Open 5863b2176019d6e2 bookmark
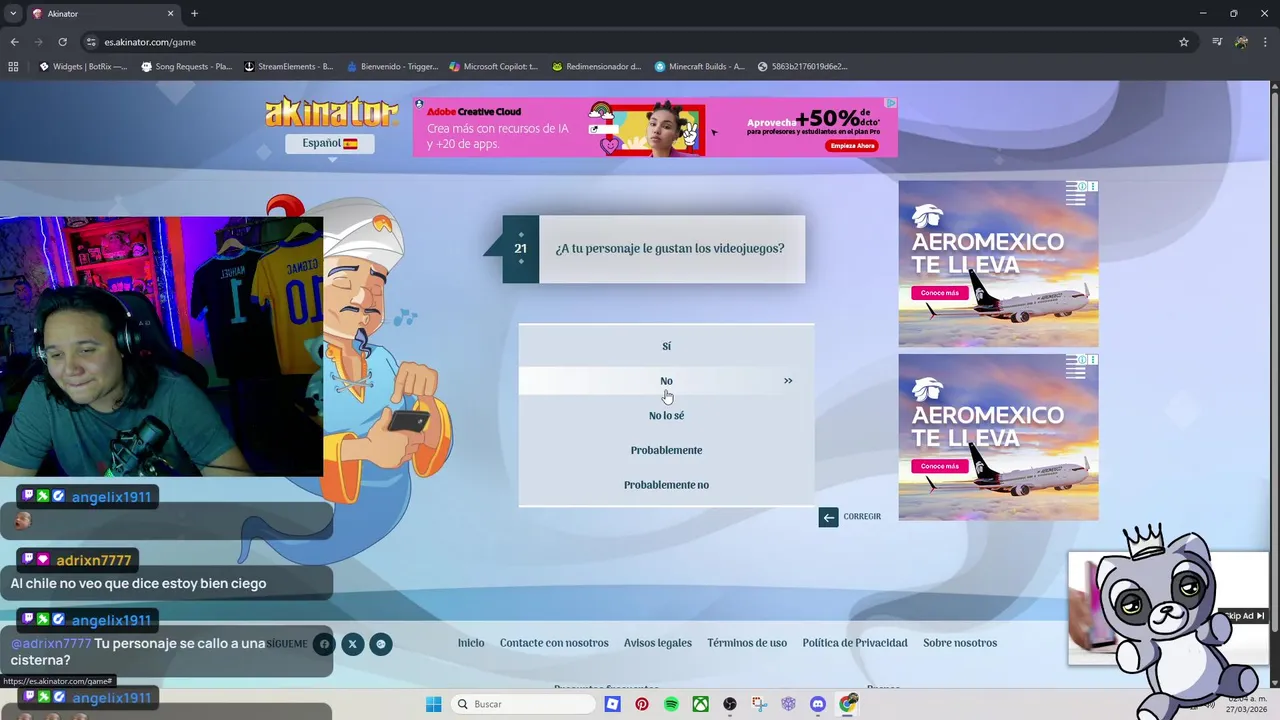 point(803,67)
